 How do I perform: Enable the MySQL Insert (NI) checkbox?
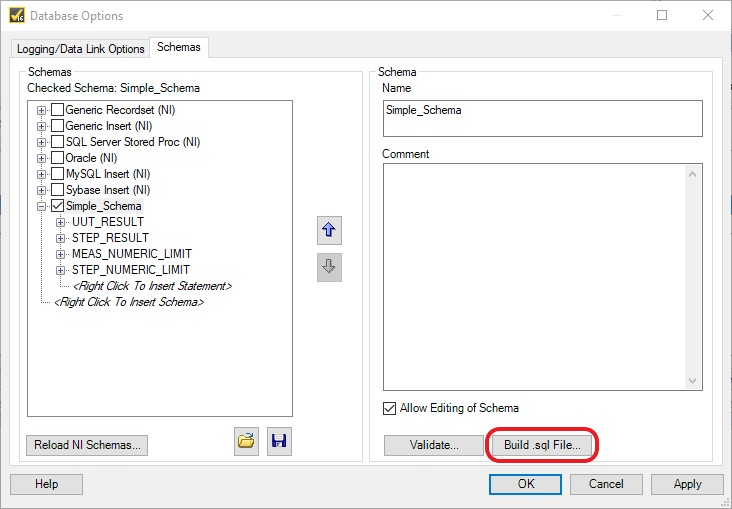(x=57, y=174)
